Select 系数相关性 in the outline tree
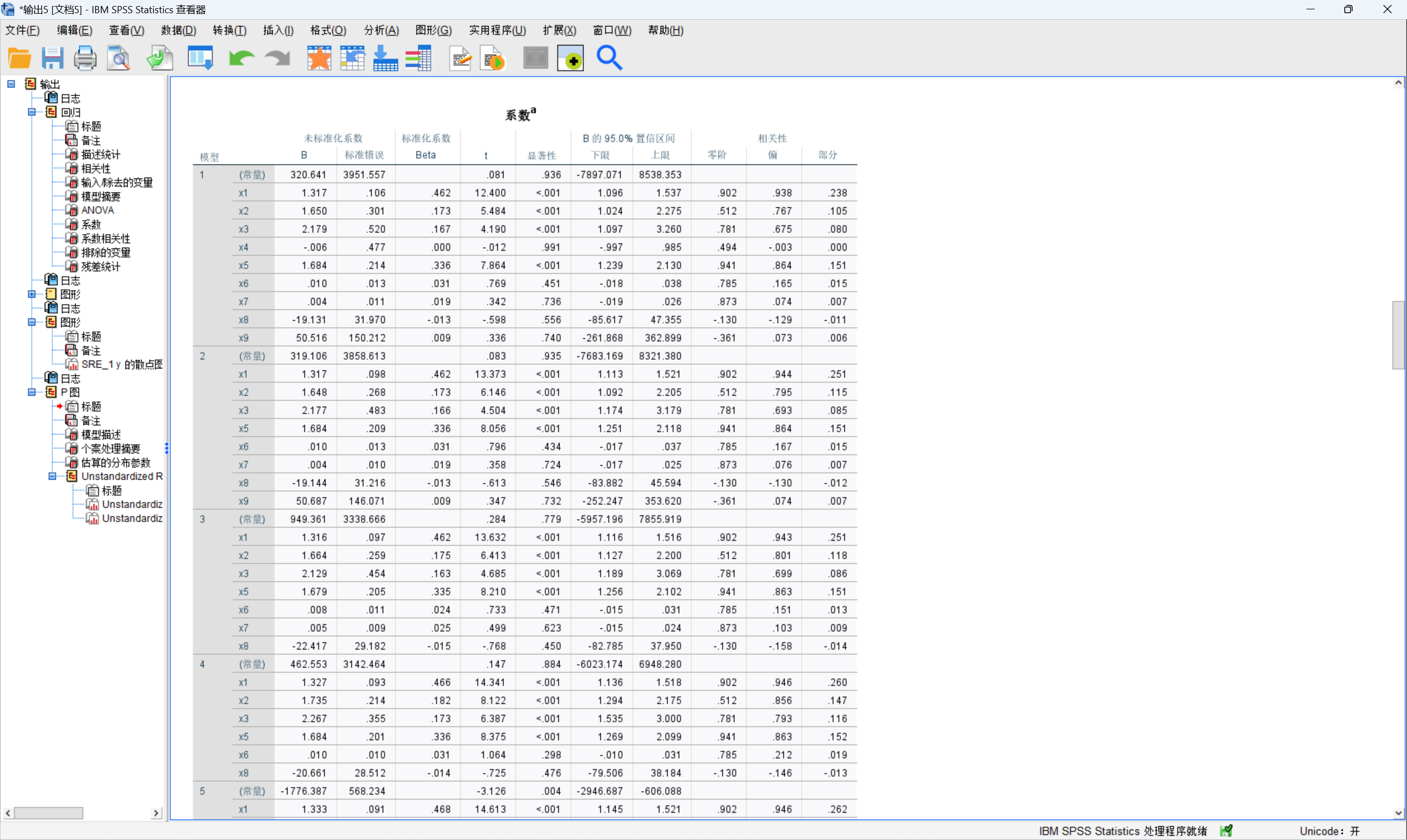The width and height of the screenshot is (1407, 840). tap(106, 238)
